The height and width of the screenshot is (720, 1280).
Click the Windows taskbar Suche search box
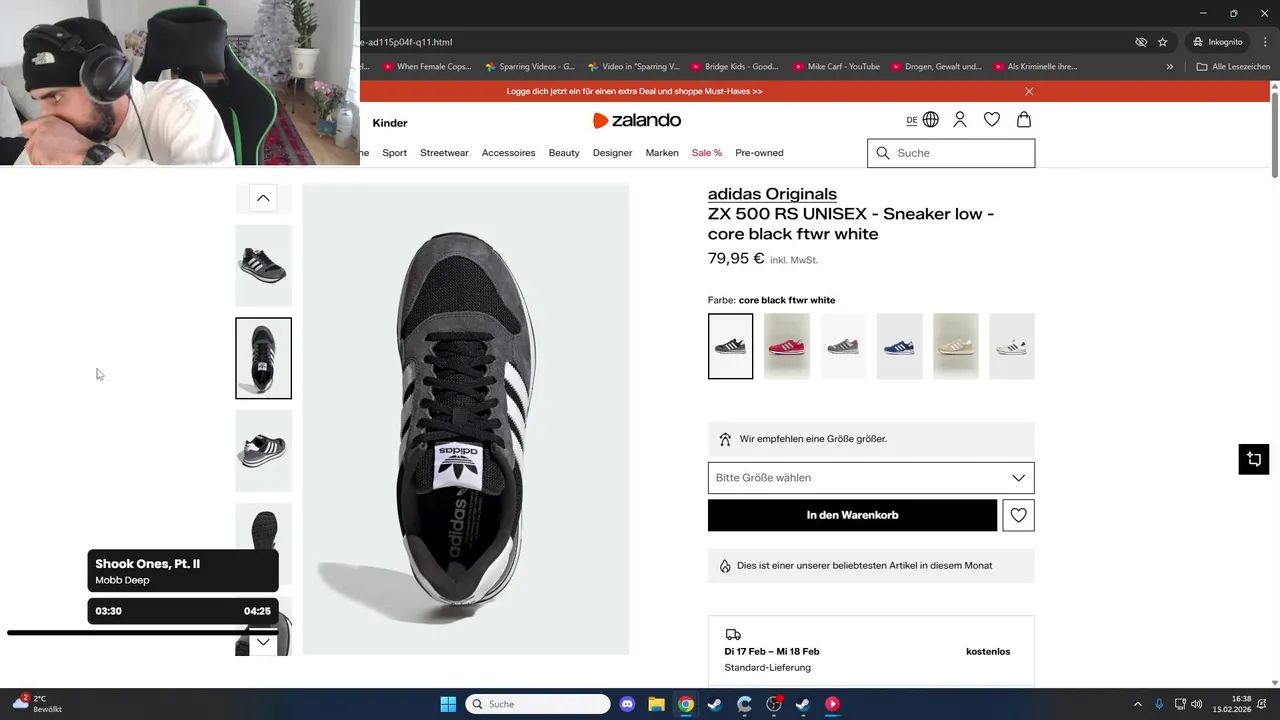tap(538, 704)
